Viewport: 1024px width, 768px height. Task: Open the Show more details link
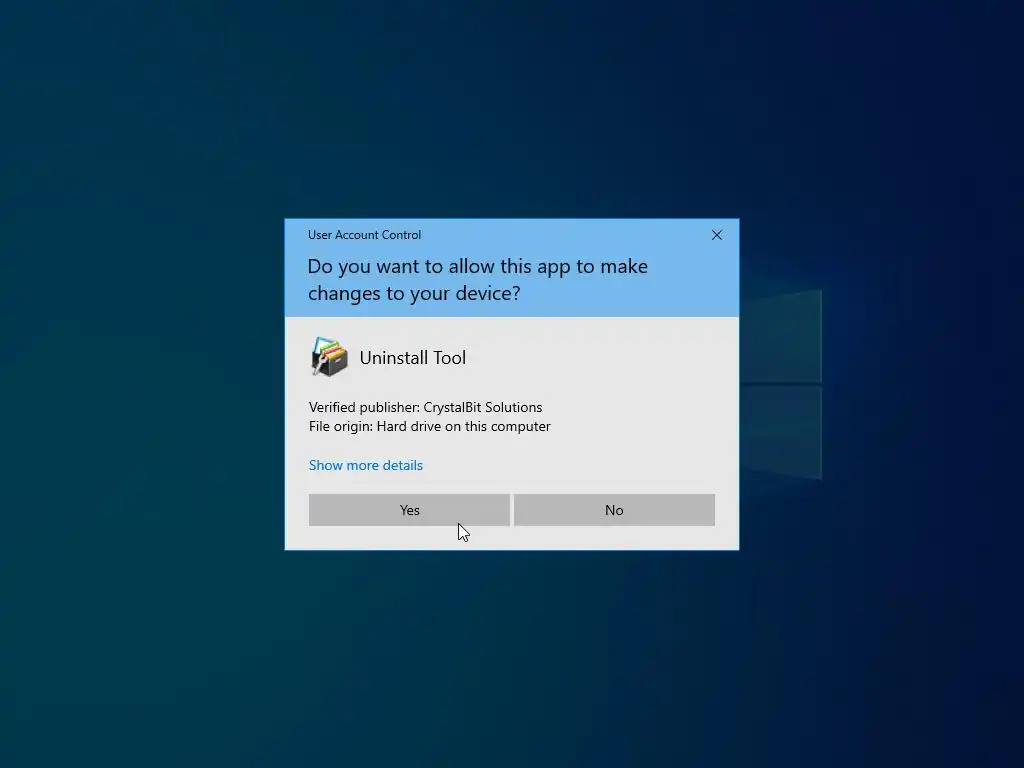366,465
